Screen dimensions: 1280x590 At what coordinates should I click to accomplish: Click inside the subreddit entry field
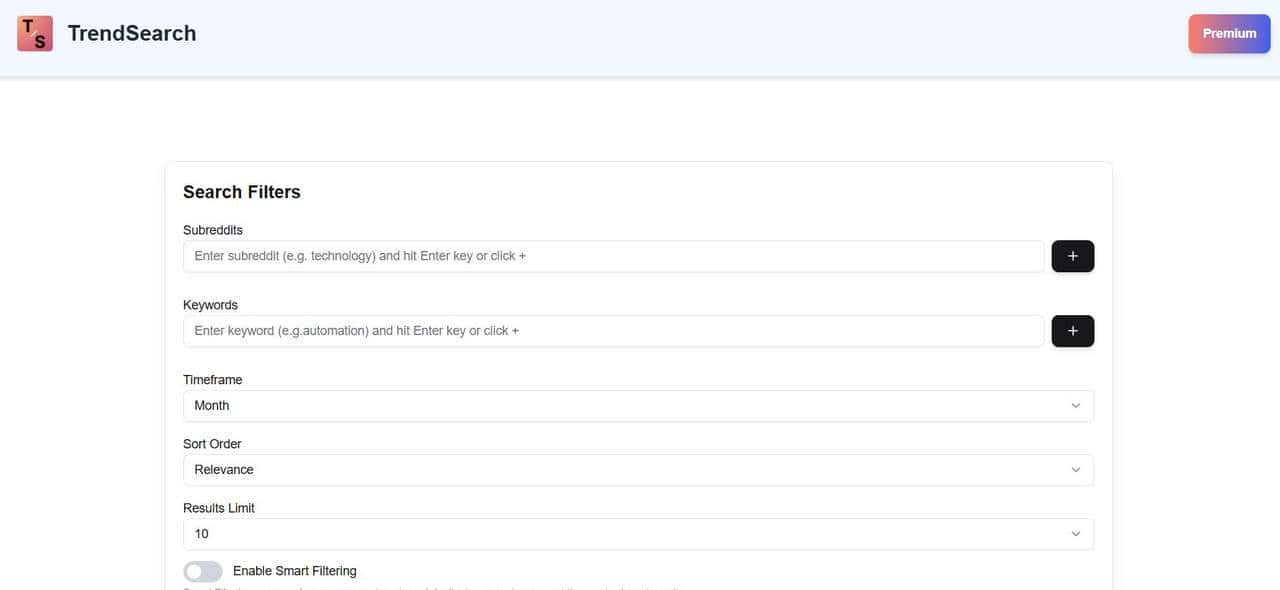point(613,255)
